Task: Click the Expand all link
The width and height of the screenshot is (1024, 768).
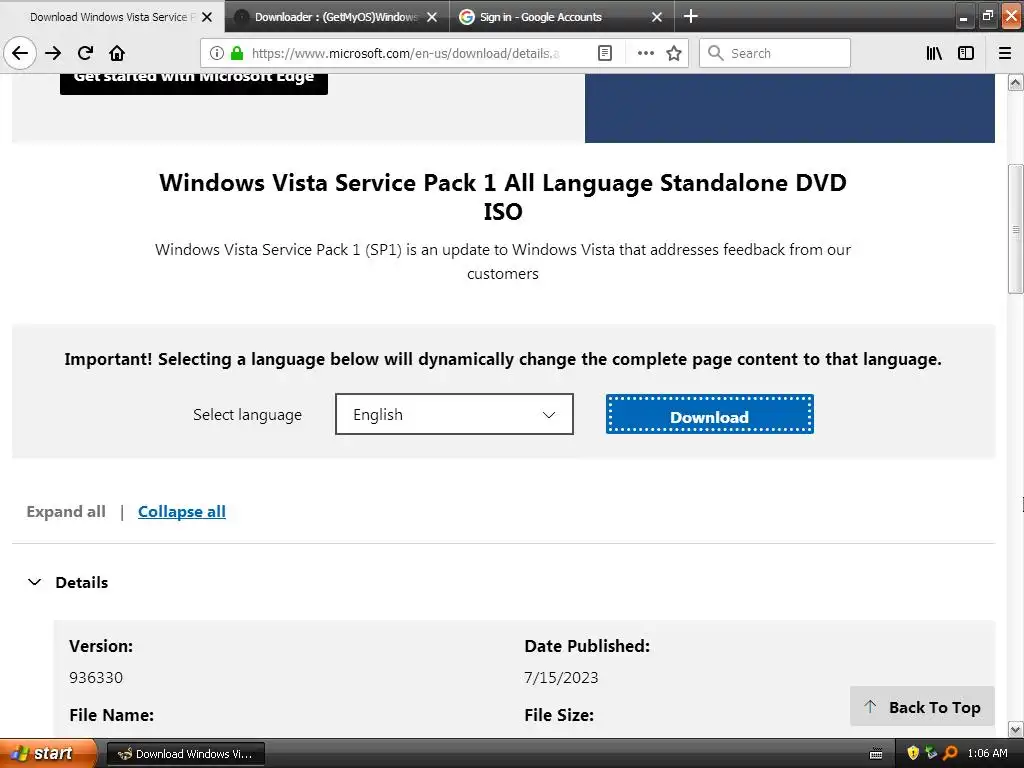Action: [x=66, y=511]
